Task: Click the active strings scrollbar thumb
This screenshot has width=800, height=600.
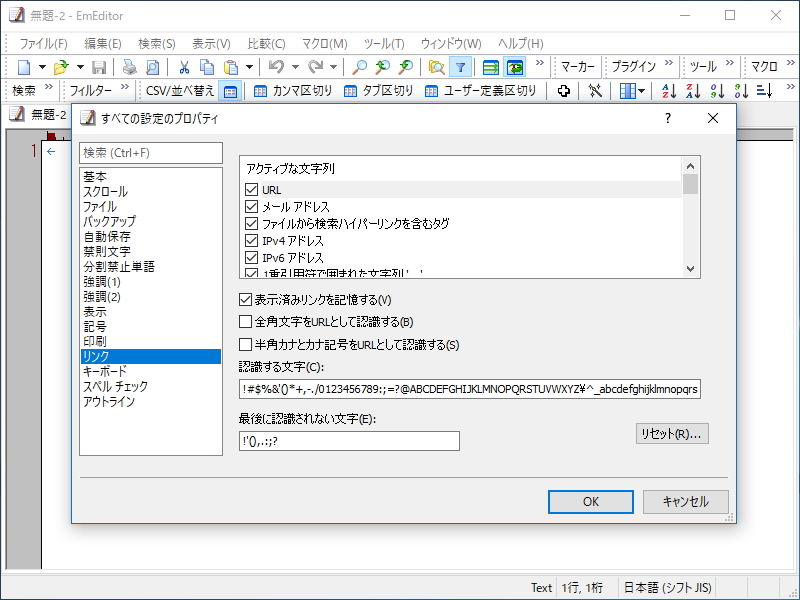Action: (x=690, y=184)
